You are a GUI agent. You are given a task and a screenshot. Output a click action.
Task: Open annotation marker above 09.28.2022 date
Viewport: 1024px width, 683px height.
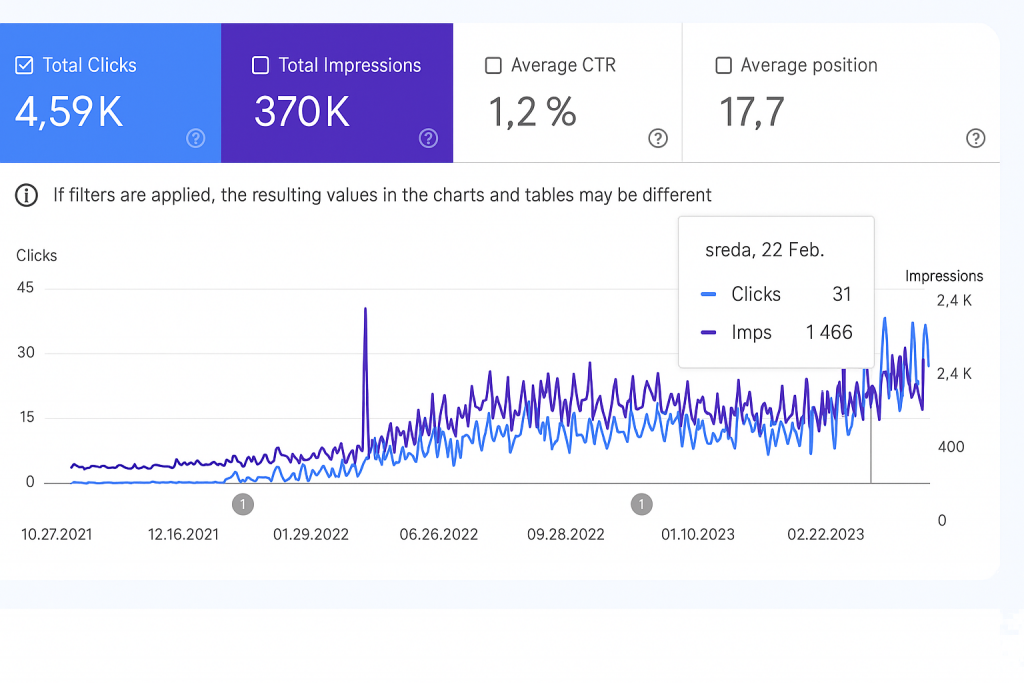click(x=642, y=504)
